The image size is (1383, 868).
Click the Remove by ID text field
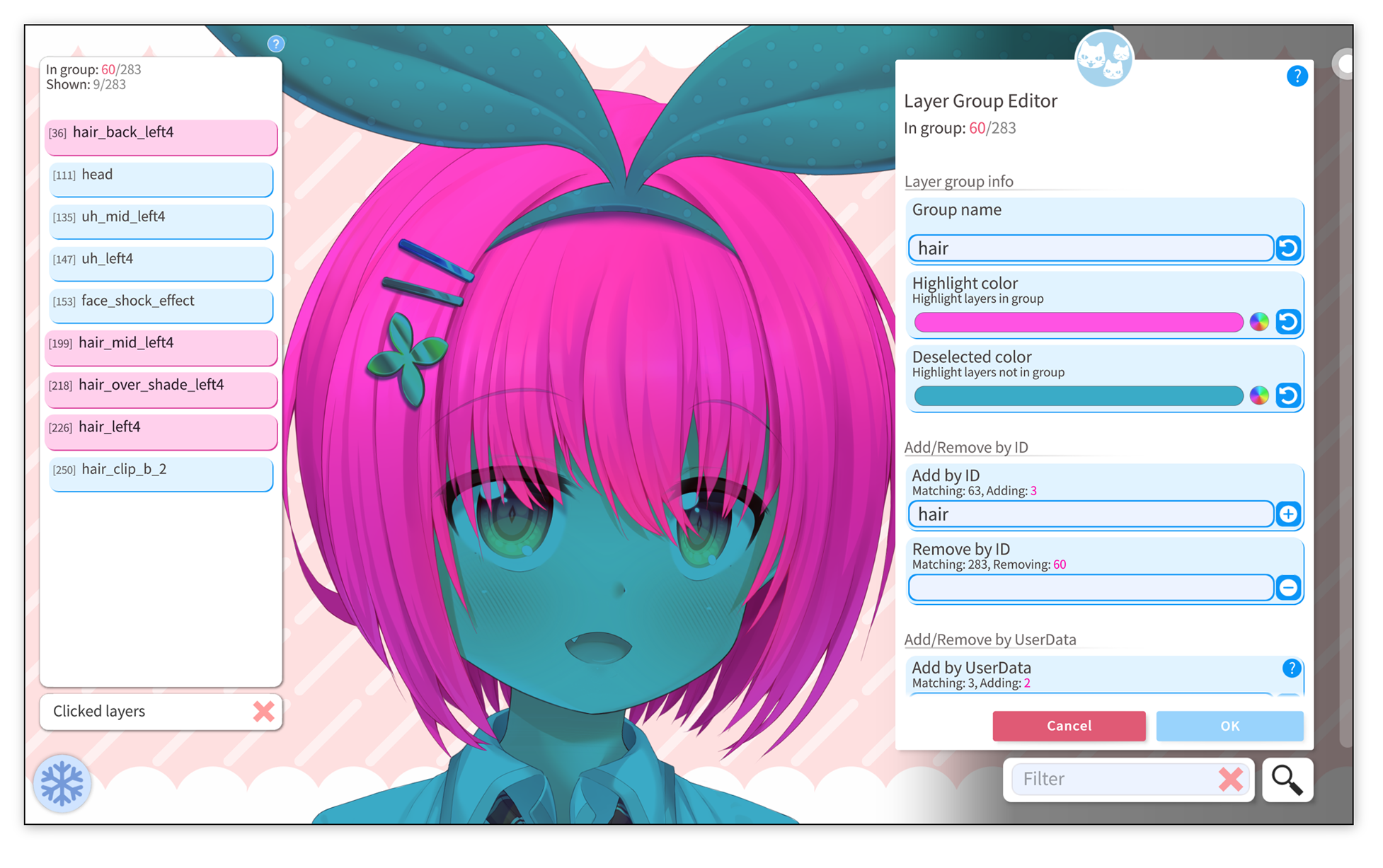1091,588
